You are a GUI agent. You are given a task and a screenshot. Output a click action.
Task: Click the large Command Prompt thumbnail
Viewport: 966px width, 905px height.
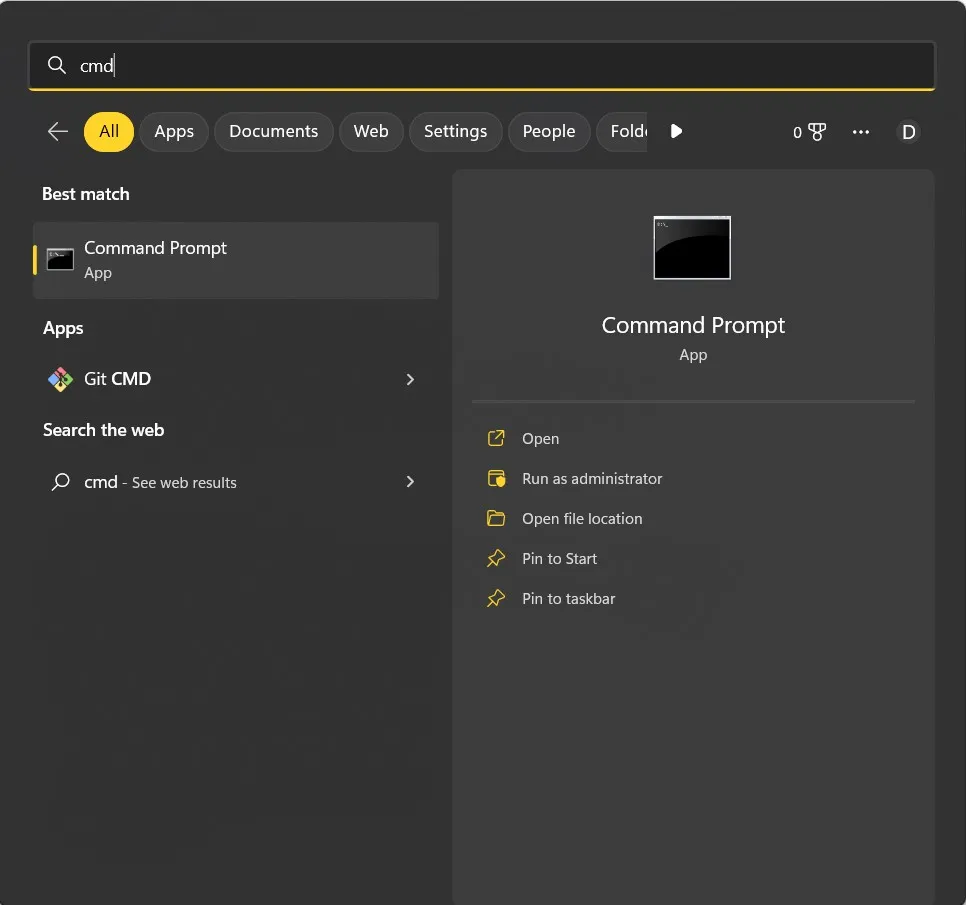pos(692,248)
